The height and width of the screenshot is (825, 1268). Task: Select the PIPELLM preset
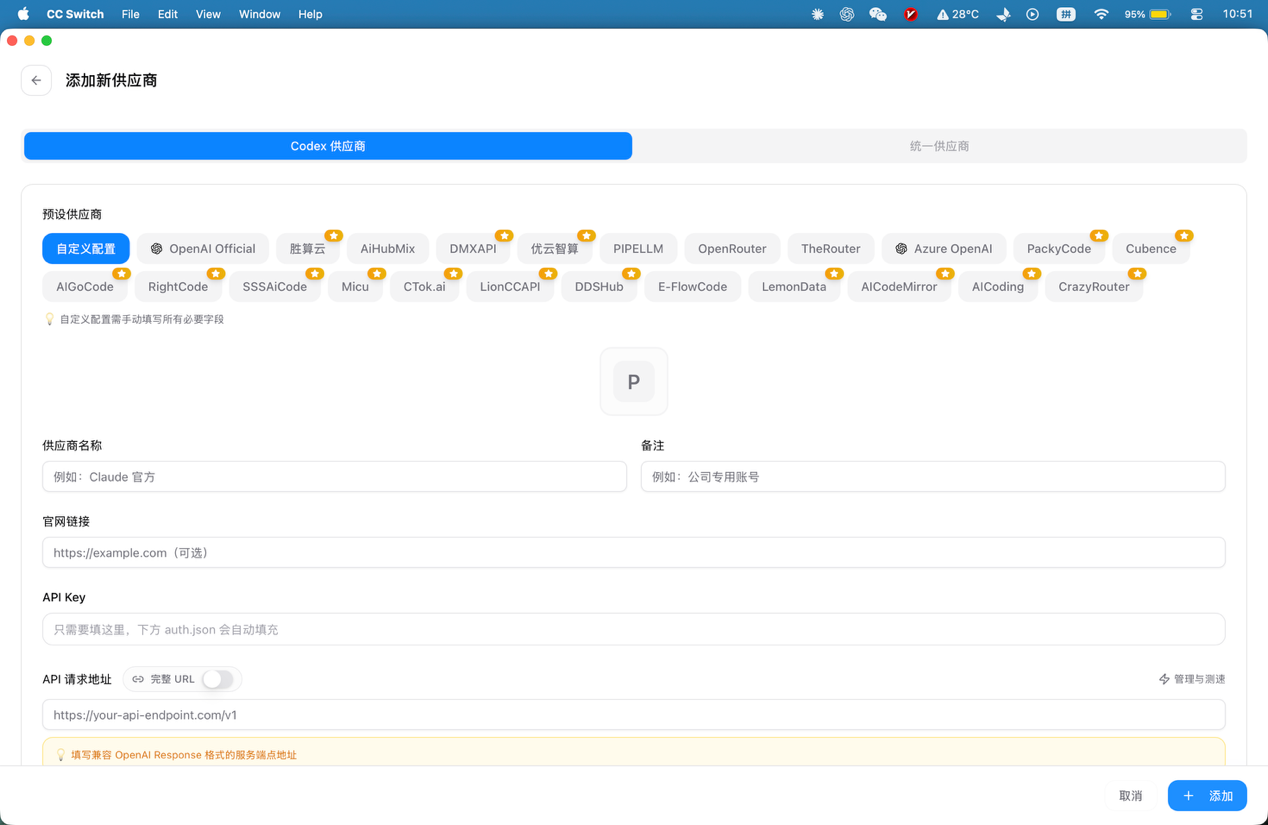point(638,249)
